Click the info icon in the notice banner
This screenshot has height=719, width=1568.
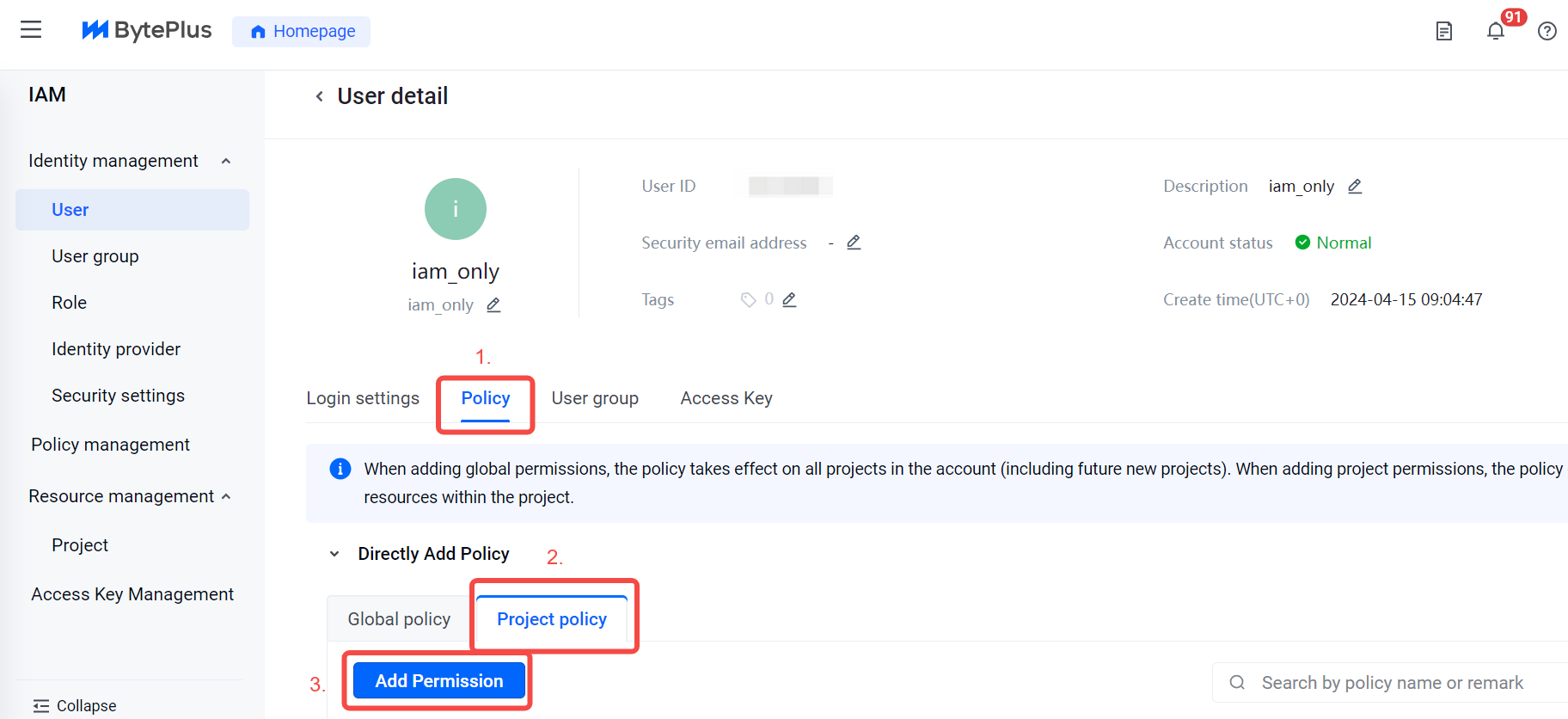click(x=340, y=469)
